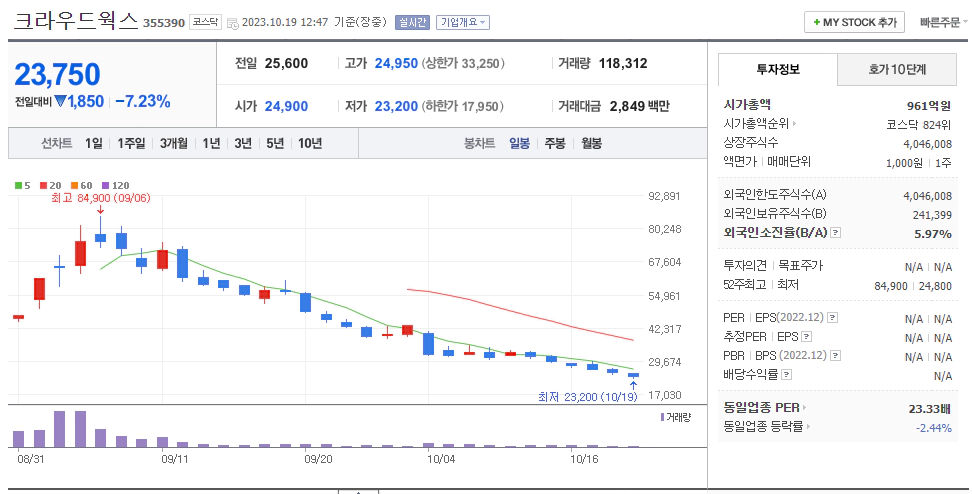Select the 1주일 line chart period

pyautogui.click(x=131, y=143)
